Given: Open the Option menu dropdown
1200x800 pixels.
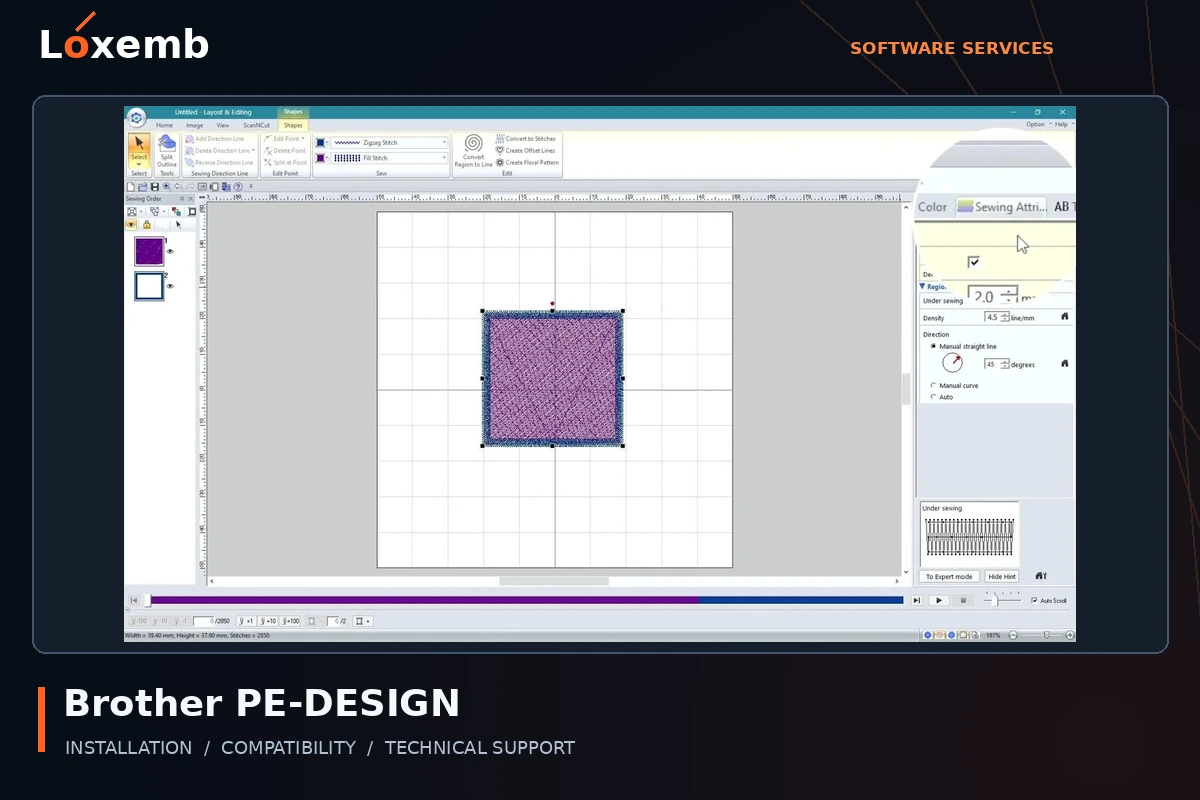Looking at the screenshot, I should point(1038,125).
